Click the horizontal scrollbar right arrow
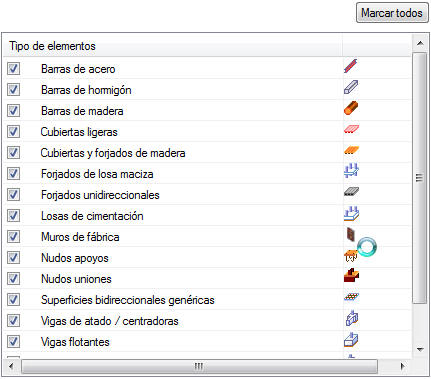Screen dimensions: 431x379 (x=403, y=366)
